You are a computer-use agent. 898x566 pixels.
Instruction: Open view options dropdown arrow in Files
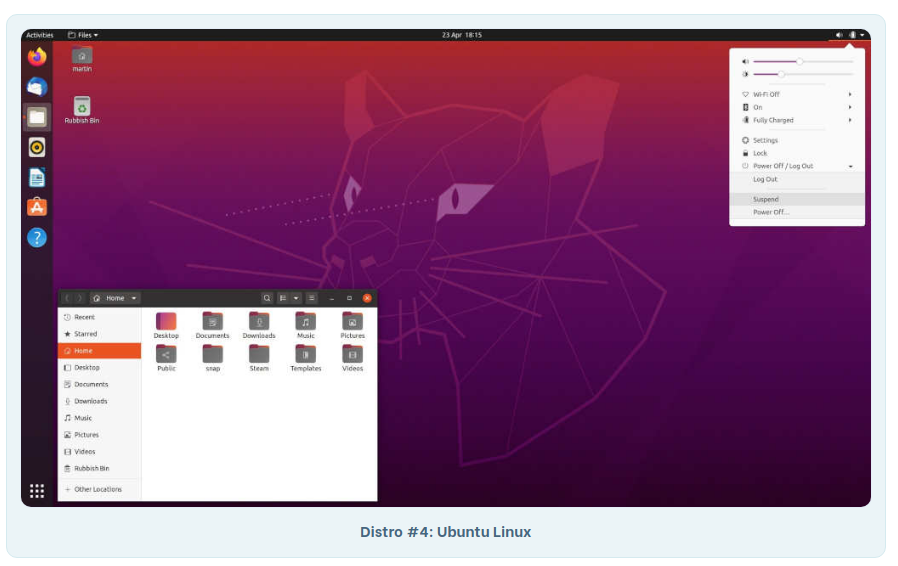(x=296, y=298)
